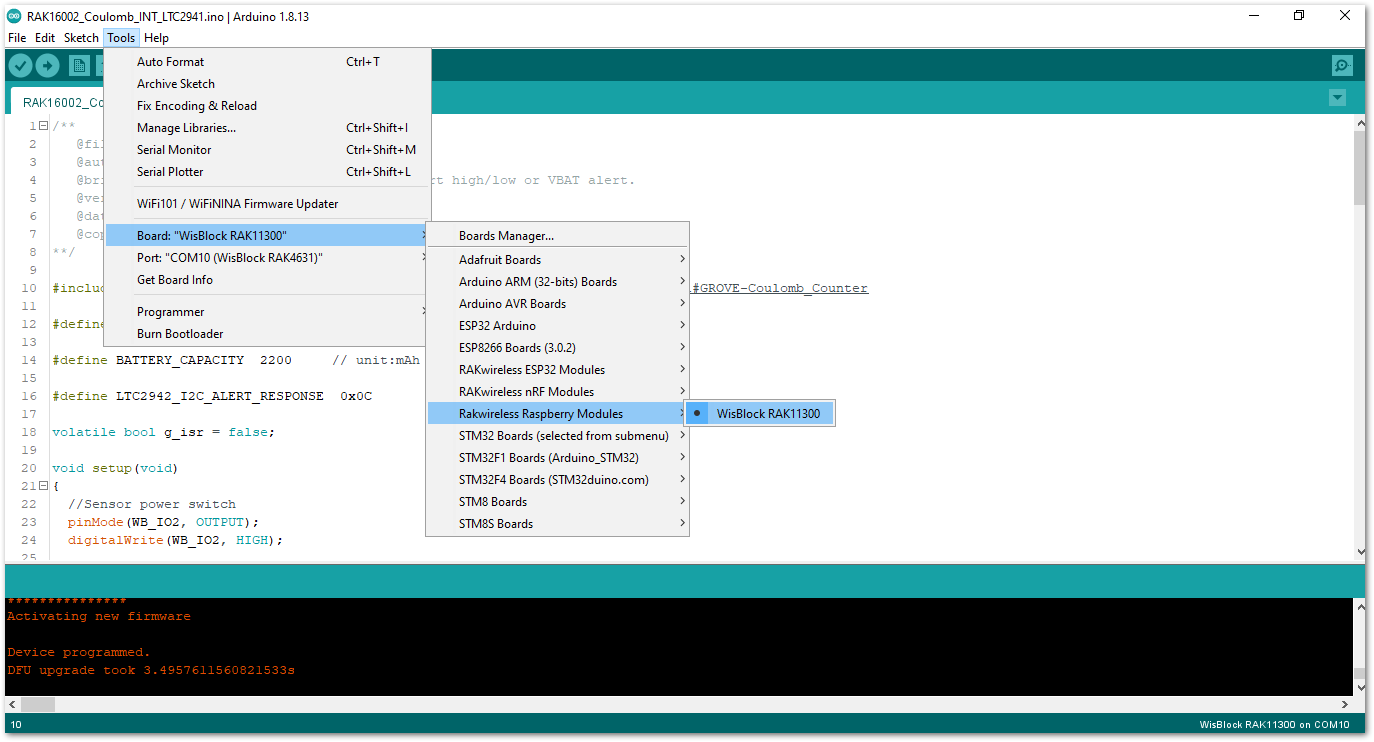Open Manage Libraries... entry
Image resolution: width=1374 pixels, height=742 pixels.
coord(268,128)
